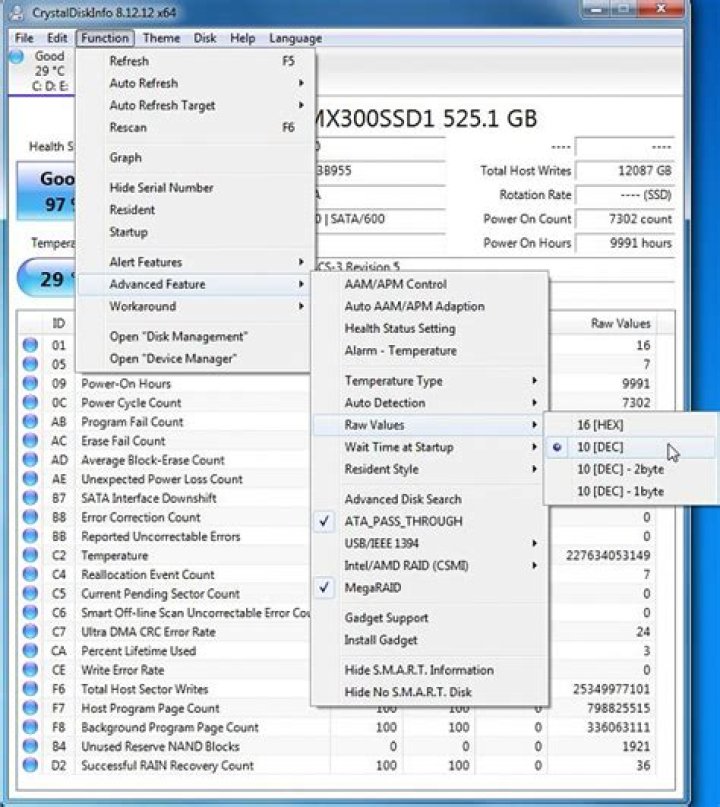
Task: Click status circle for D2 Successful RAIN Recovery
Action: pos(30,765)
